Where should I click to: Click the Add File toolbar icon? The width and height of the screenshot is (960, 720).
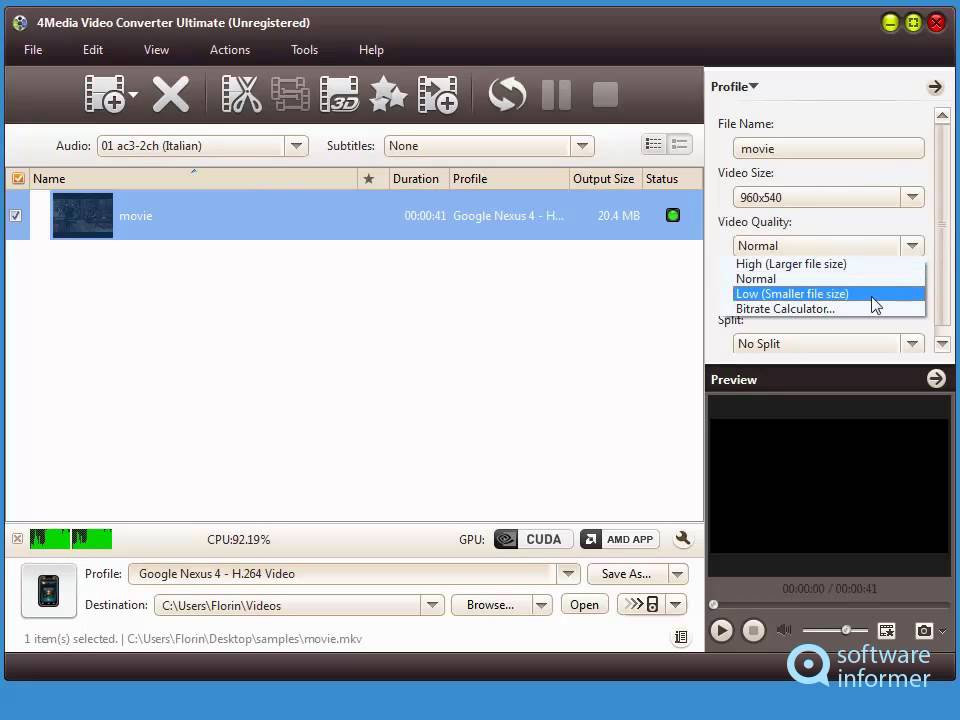click(x=104, y=94)
